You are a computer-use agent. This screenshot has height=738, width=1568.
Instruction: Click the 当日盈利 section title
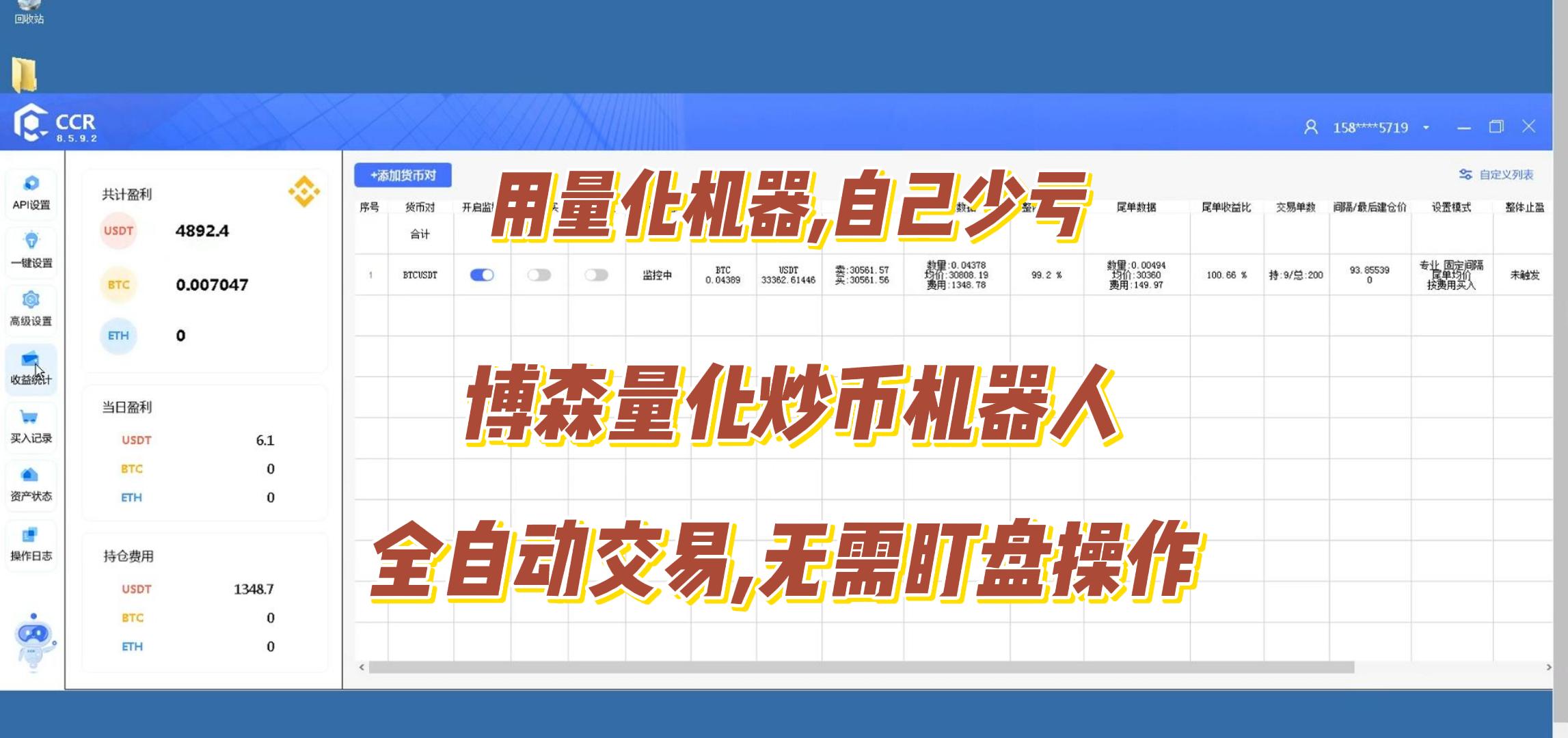click(x=127, y=407)
